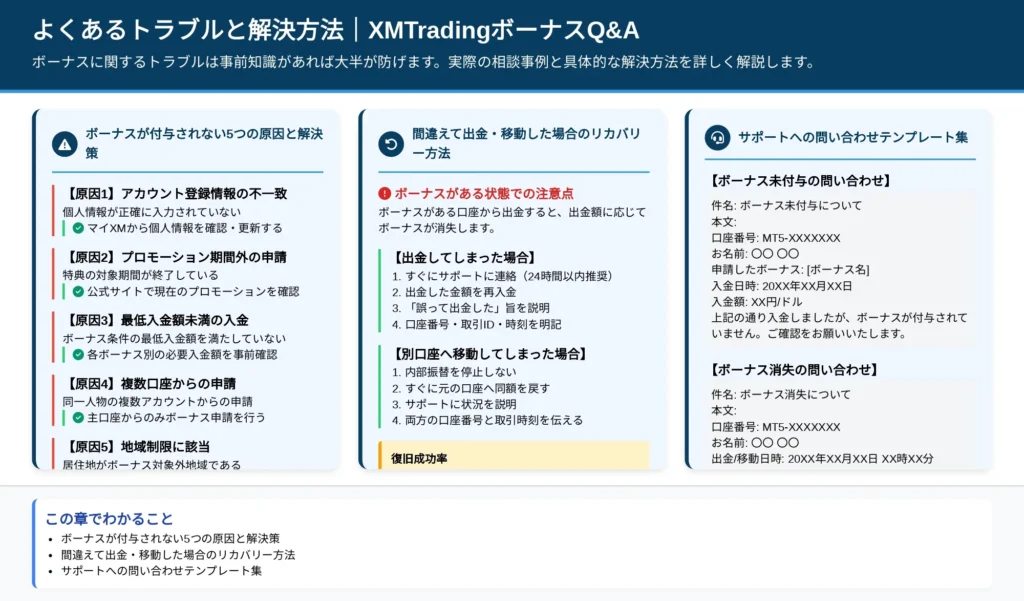Click the page title よくあるトラブルと解決方法｜XMTradingボーナスQ&A
This screenshot has width=1024, height=601.
pos(336,30)
